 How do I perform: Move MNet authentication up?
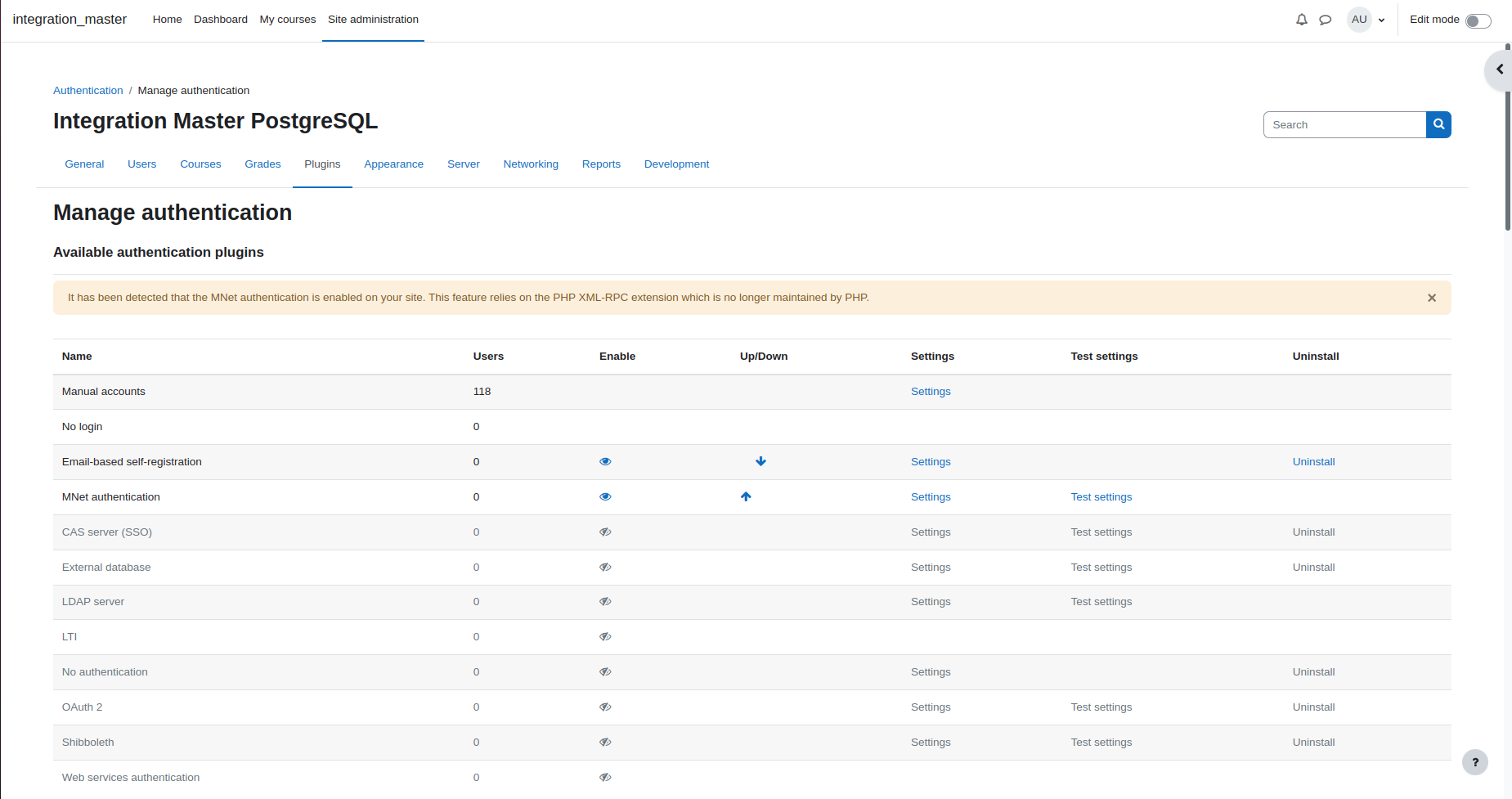(746, 496)
